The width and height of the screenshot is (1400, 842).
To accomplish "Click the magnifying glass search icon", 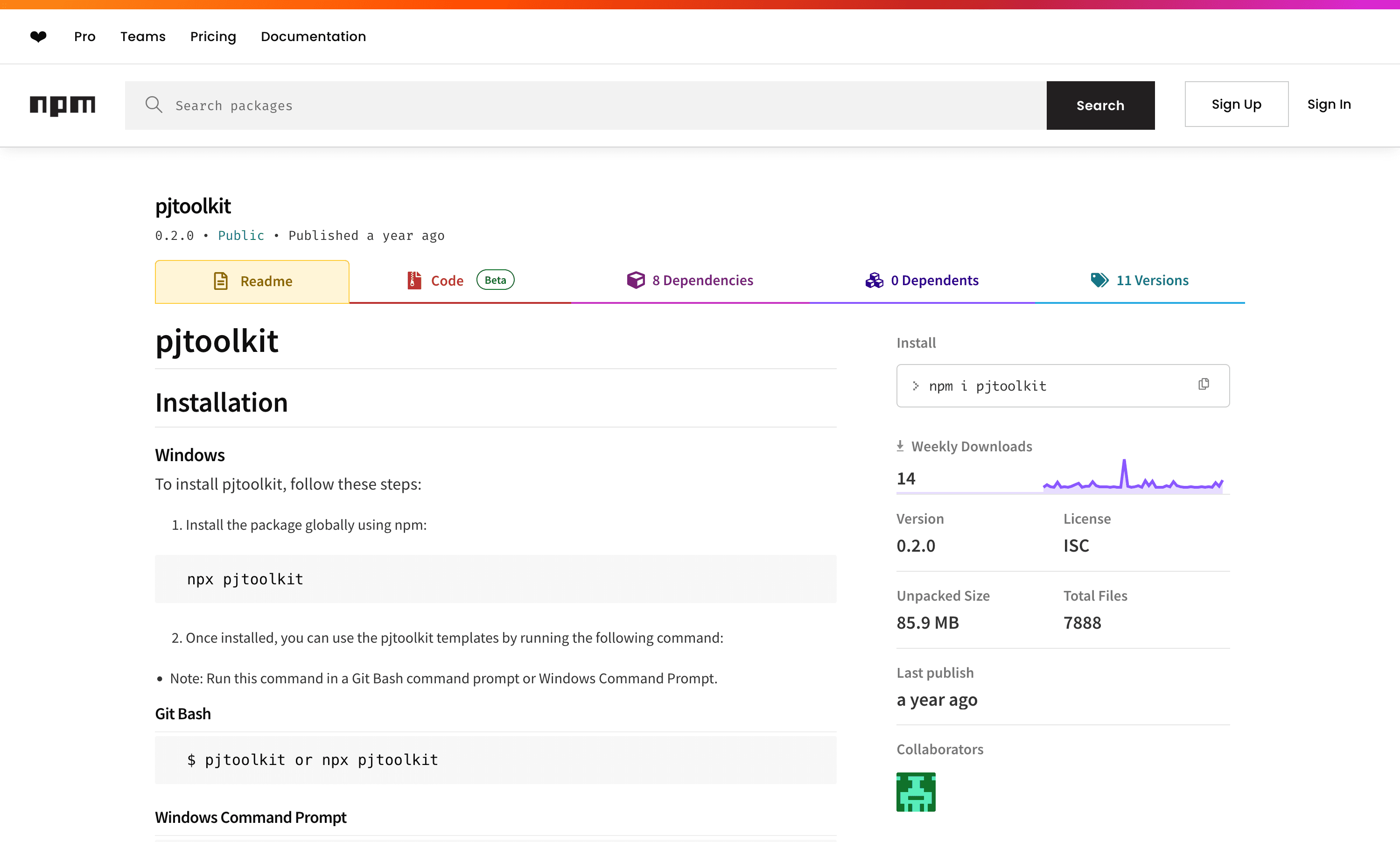I will point(154,105).
